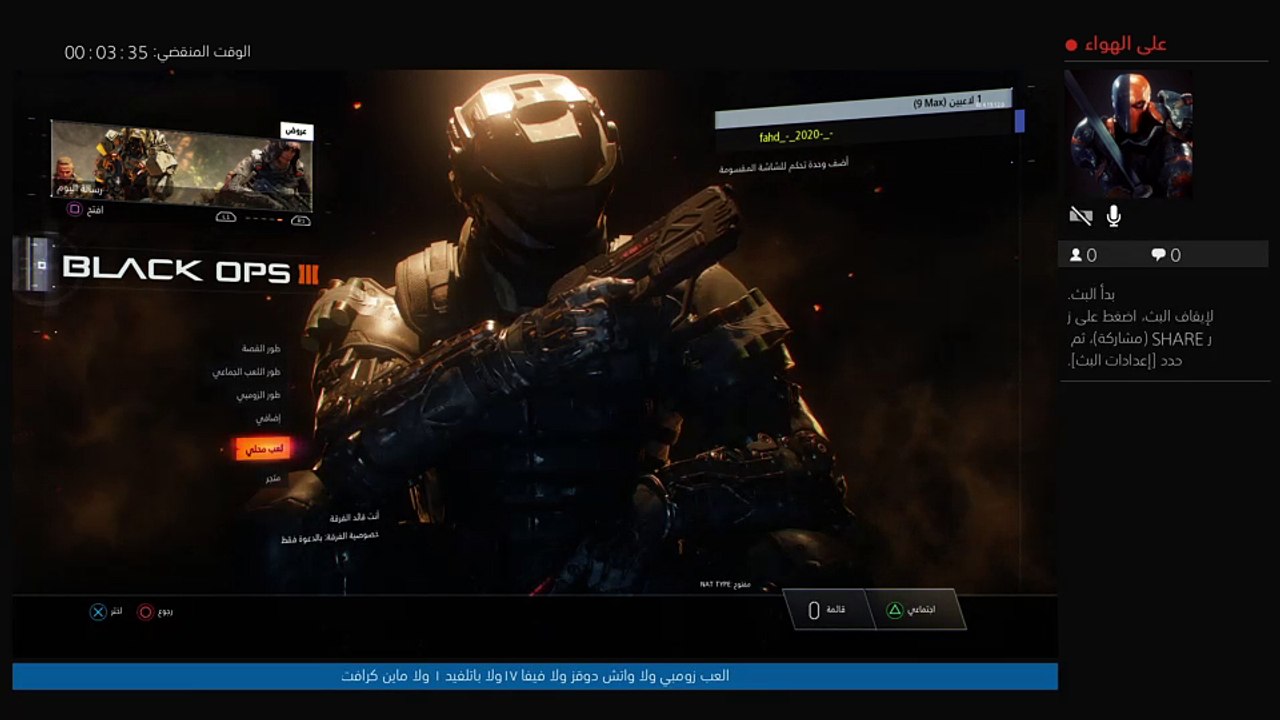Click the Black Ops III logo
Screen dimensions: 1280x720
click(x=190, y=269)
